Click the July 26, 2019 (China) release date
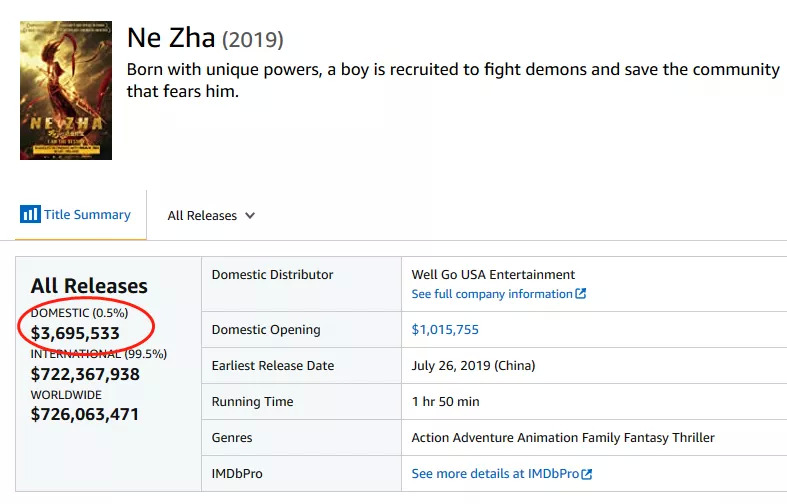Viewport: 787px width, 504px height. click(x=473, y=366)
